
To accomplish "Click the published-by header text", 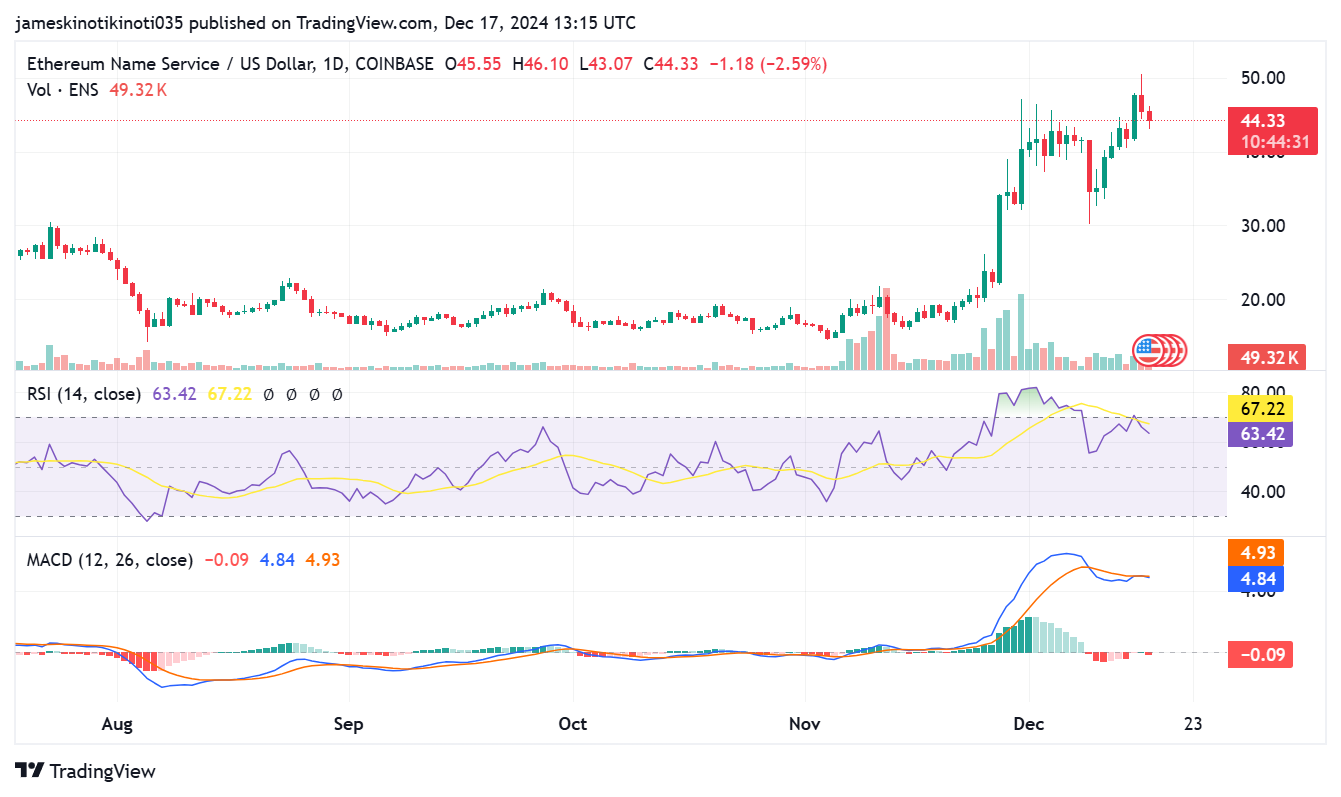I will (325, 22).
